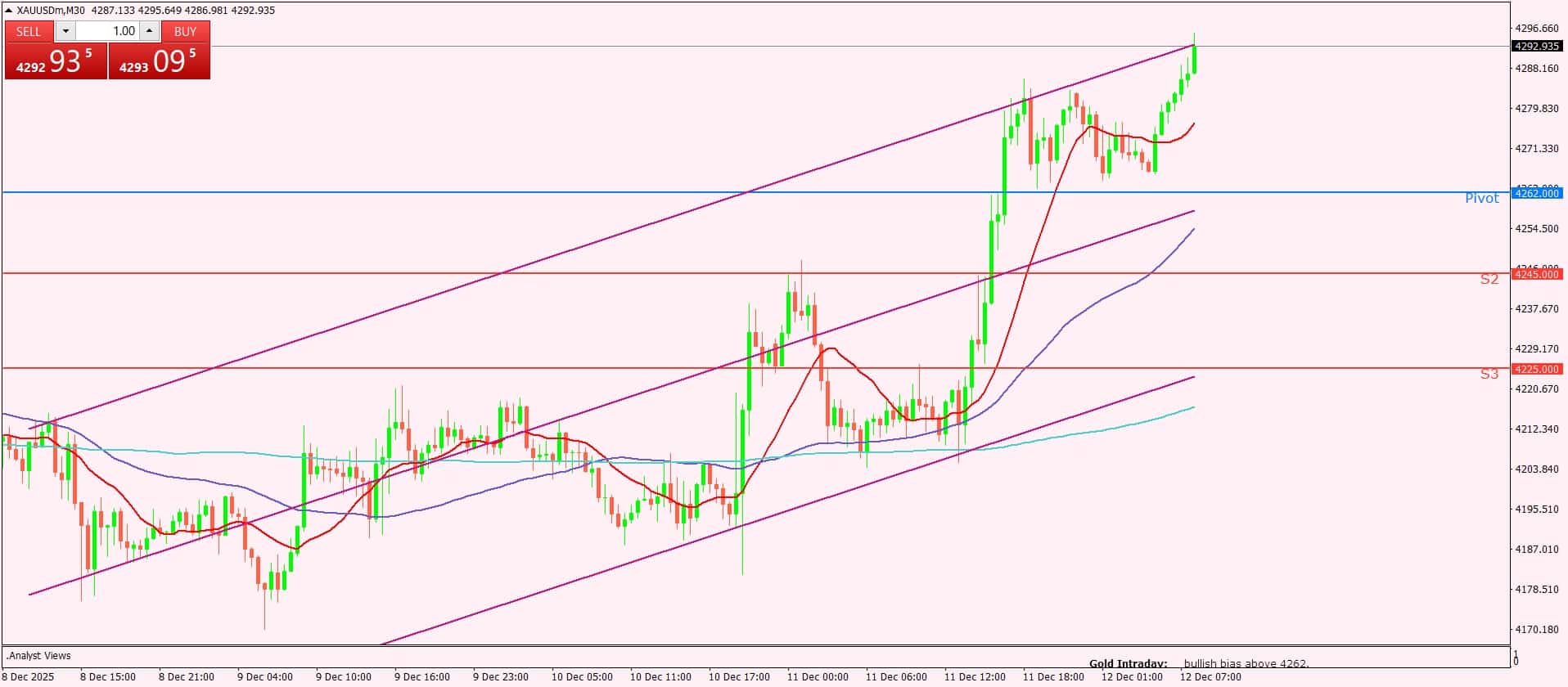Screen dimensions: 1568x687
Task: Select the XAUUSDm,M30 symbol title
Action: point(51,10)
